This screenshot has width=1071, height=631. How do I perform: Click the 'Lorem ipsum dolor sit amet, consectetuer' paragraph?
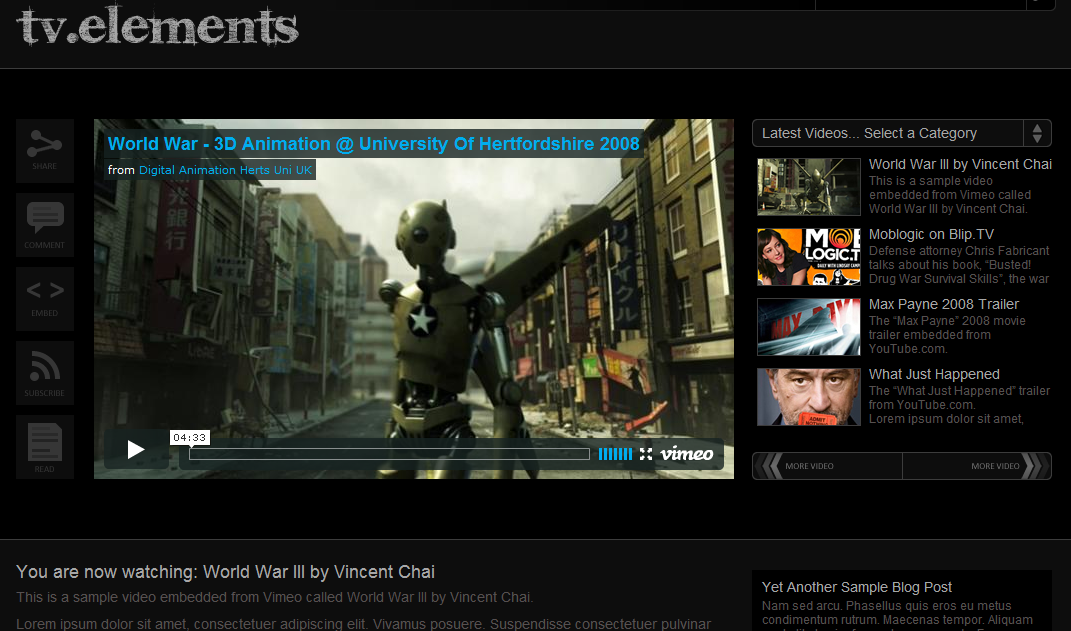click(363, 624)
